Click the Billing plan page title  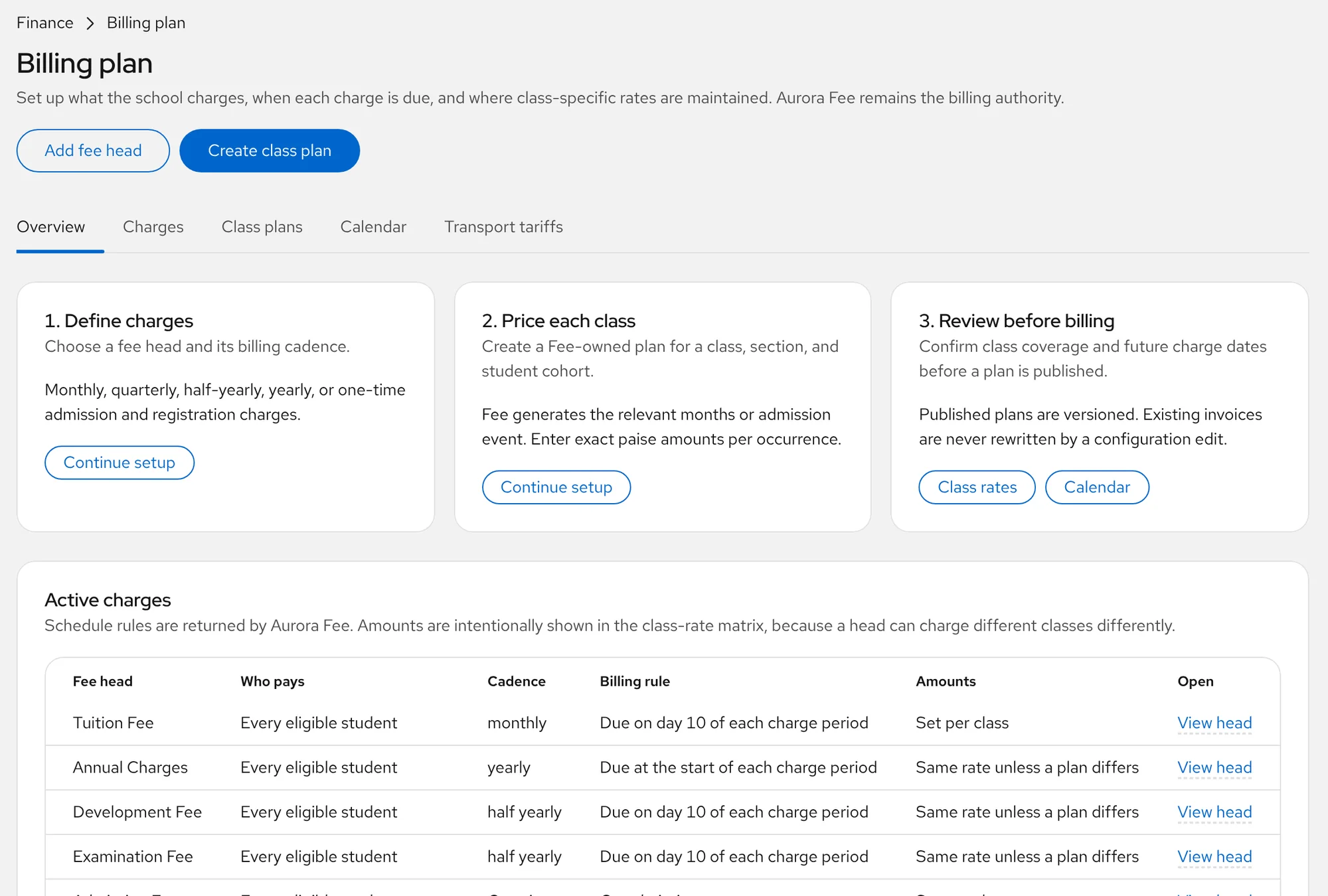(84, 64)
